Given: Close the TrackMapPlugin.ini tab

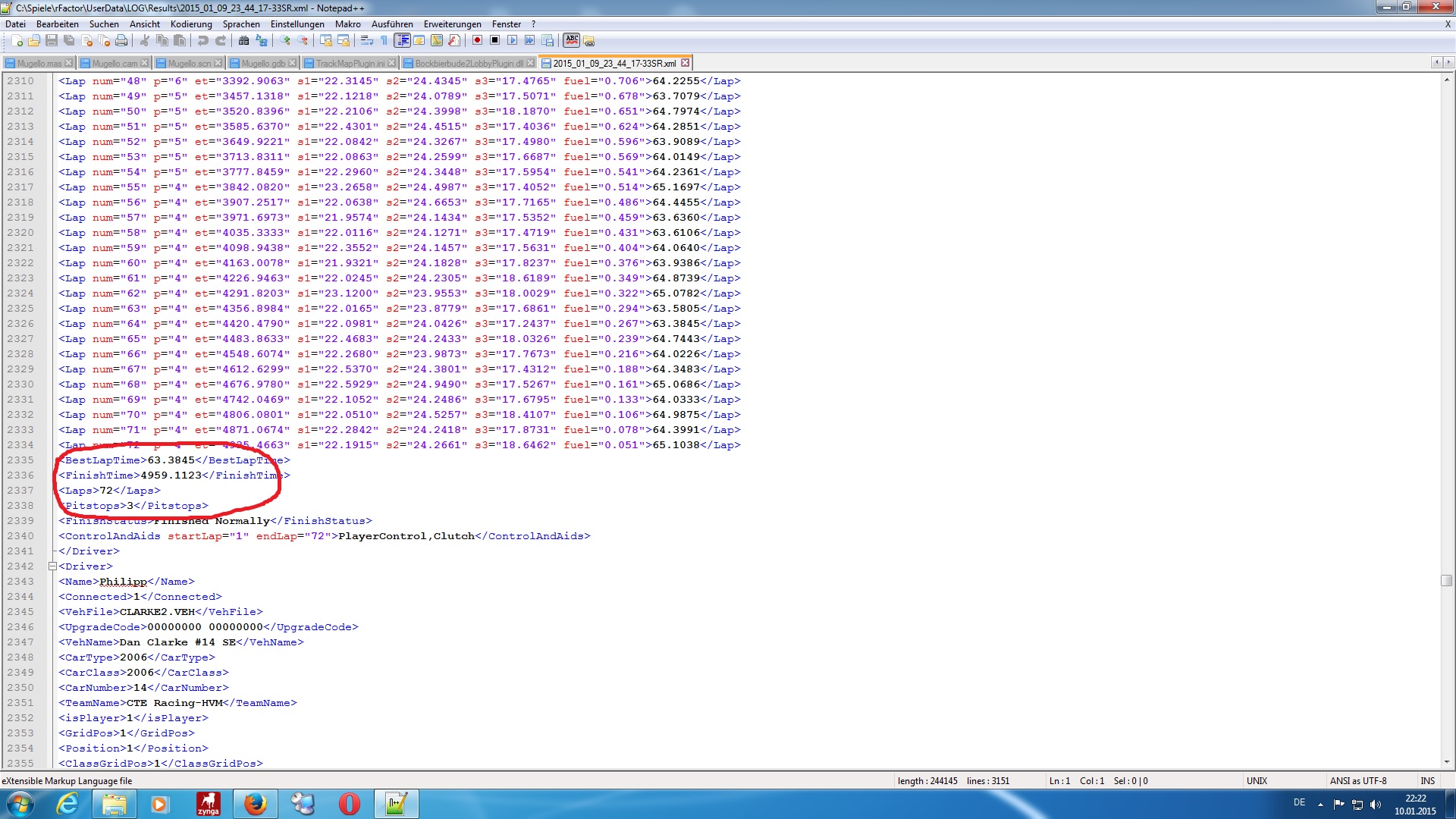Looking at the screenshot, I should 392,63.
